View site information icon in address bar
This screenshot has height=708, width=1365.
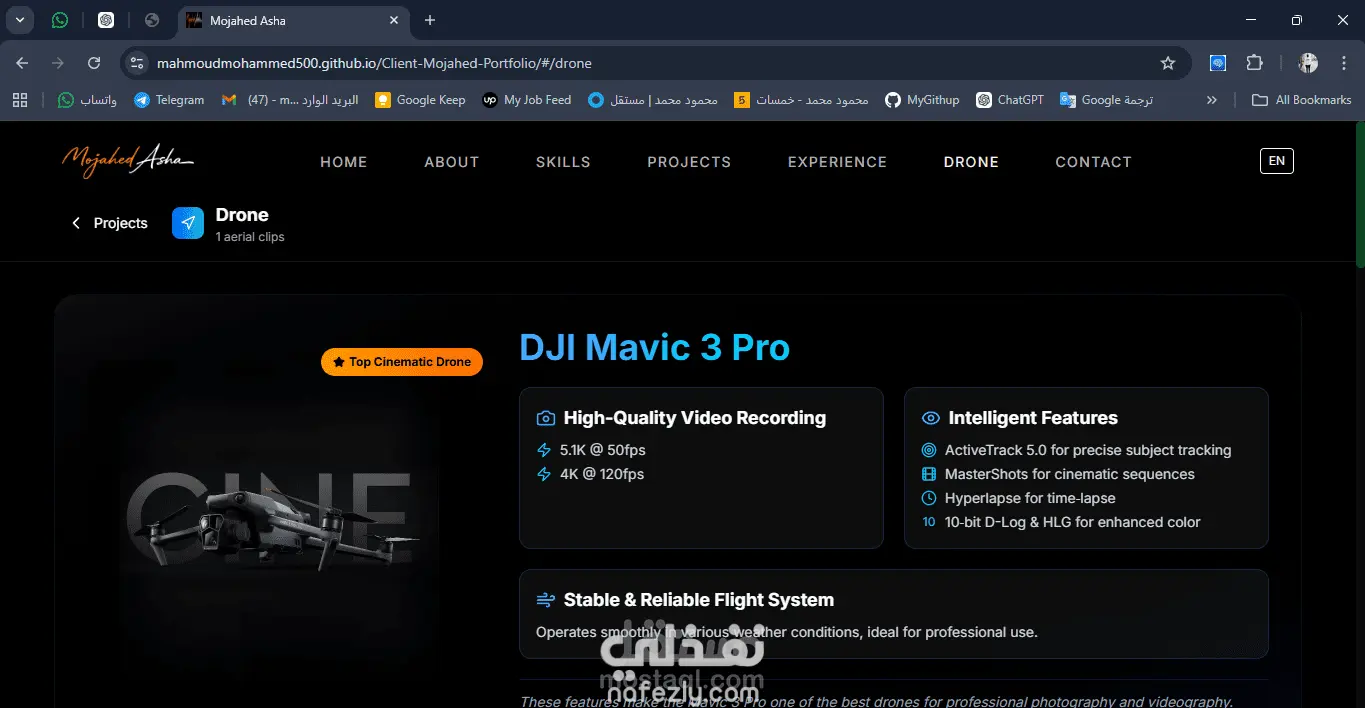tap(138, 63)
